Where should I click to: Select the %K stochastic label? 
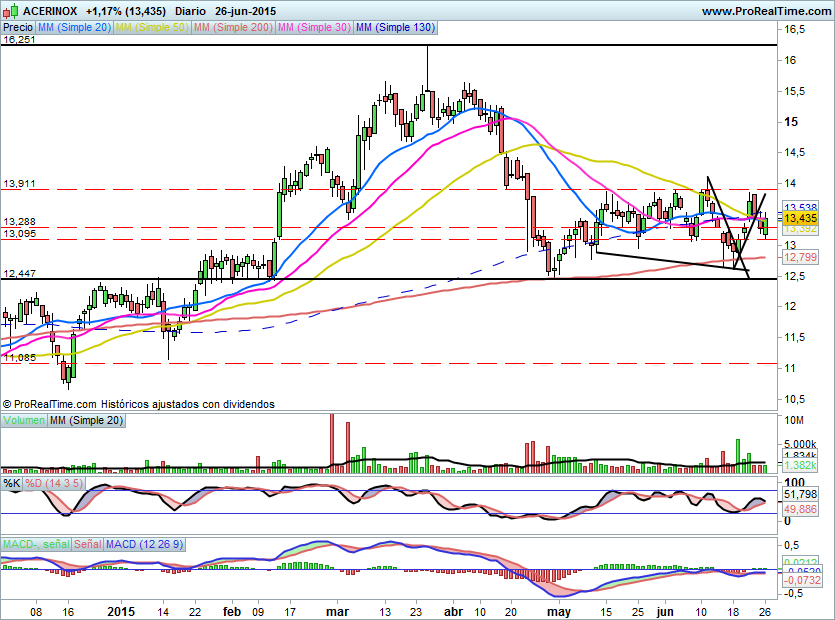tap(12, 483)
